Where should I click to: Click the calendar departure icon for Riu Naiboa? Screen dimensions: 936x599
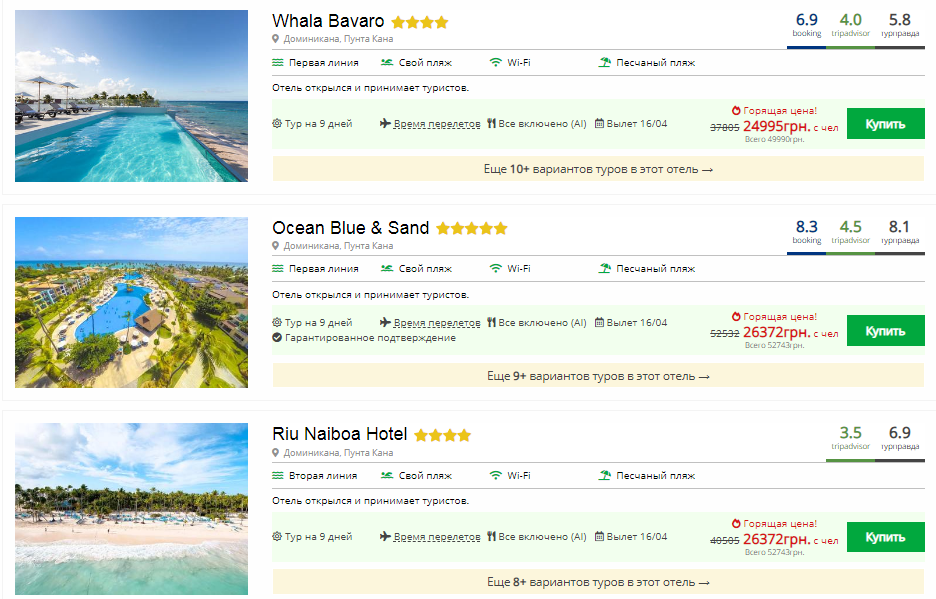599,537
